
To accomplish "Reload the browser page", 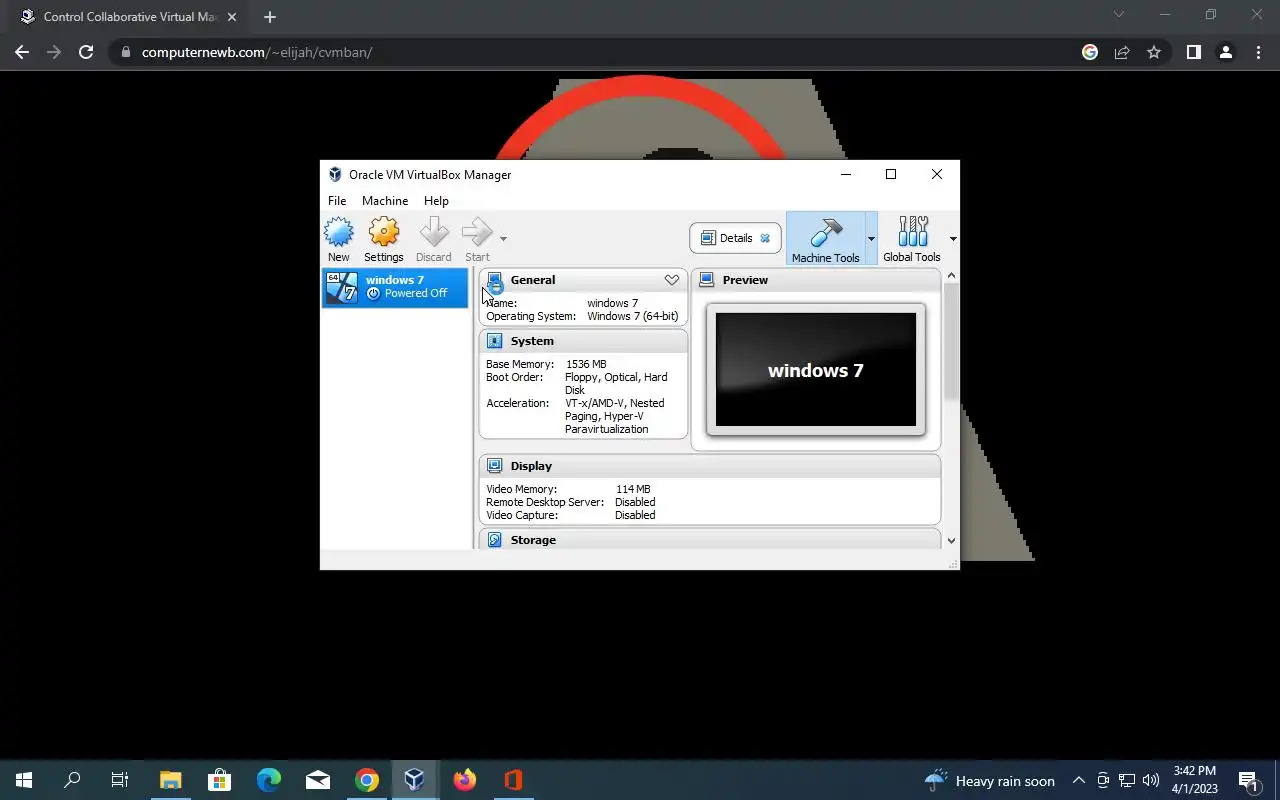I will (x=86, y=52).
